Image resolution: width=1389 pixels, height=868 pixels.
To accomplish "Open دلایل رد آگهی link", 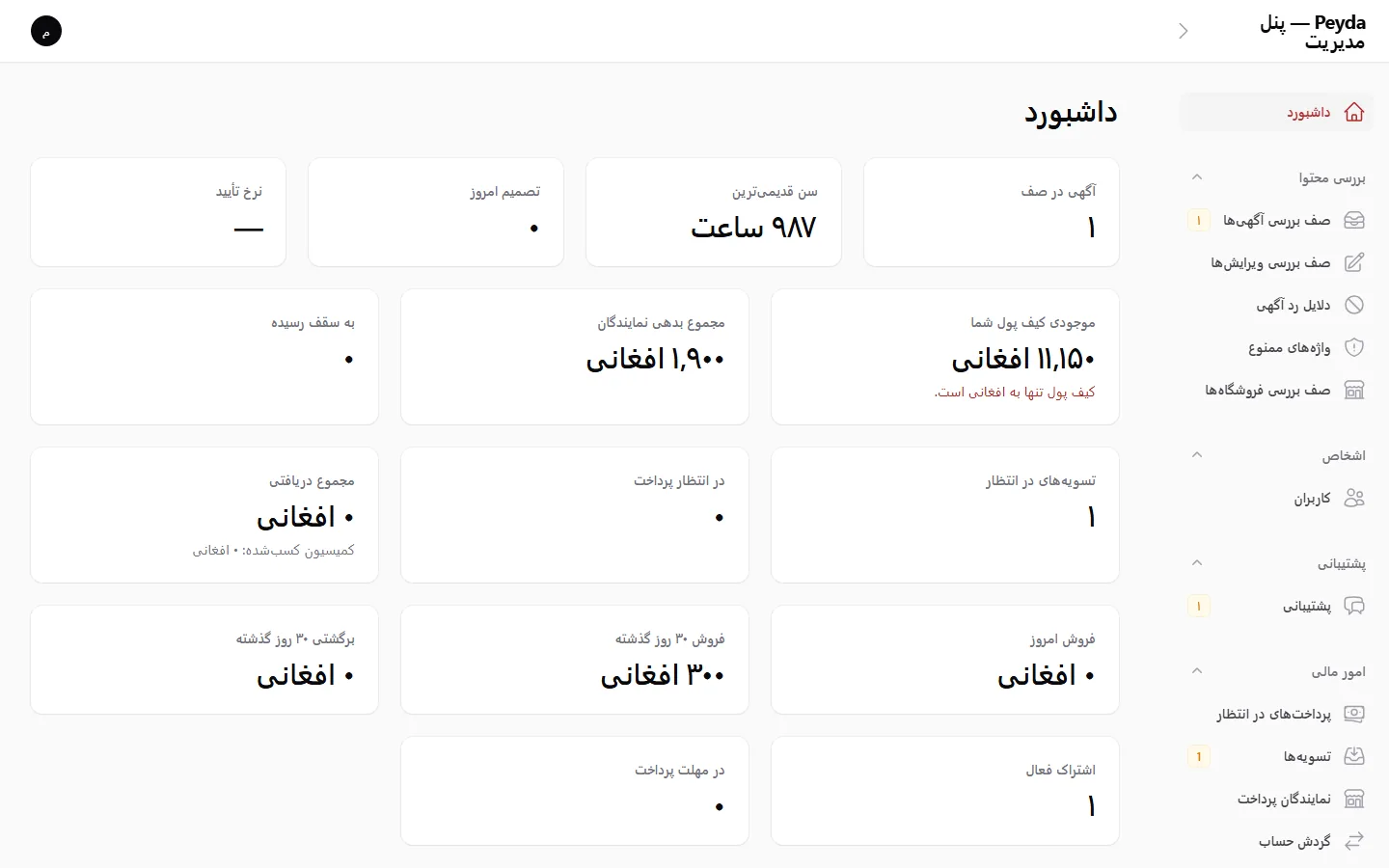I will tap(1276, 306).
